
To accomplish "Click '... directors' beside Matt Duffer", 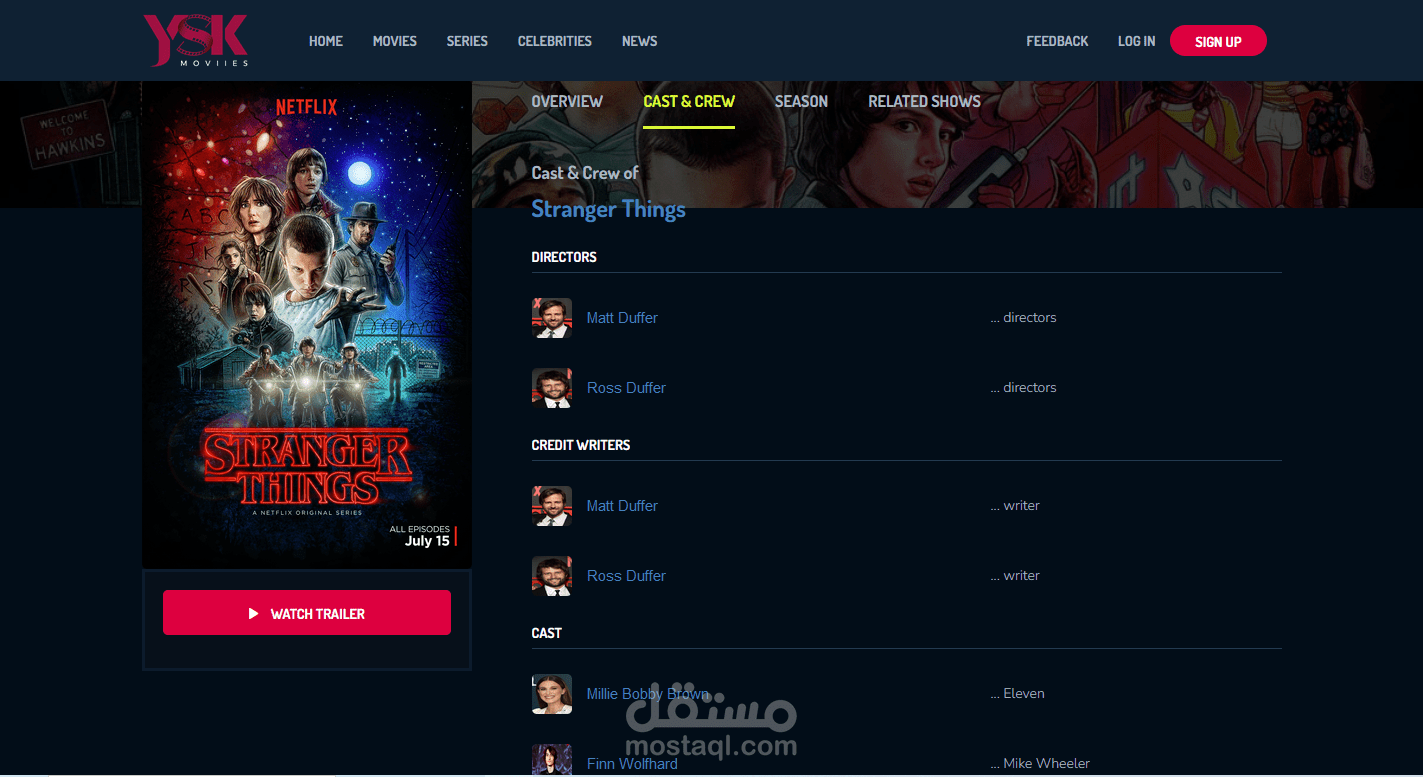I will pyautogui.click(x=1023, y=318).
